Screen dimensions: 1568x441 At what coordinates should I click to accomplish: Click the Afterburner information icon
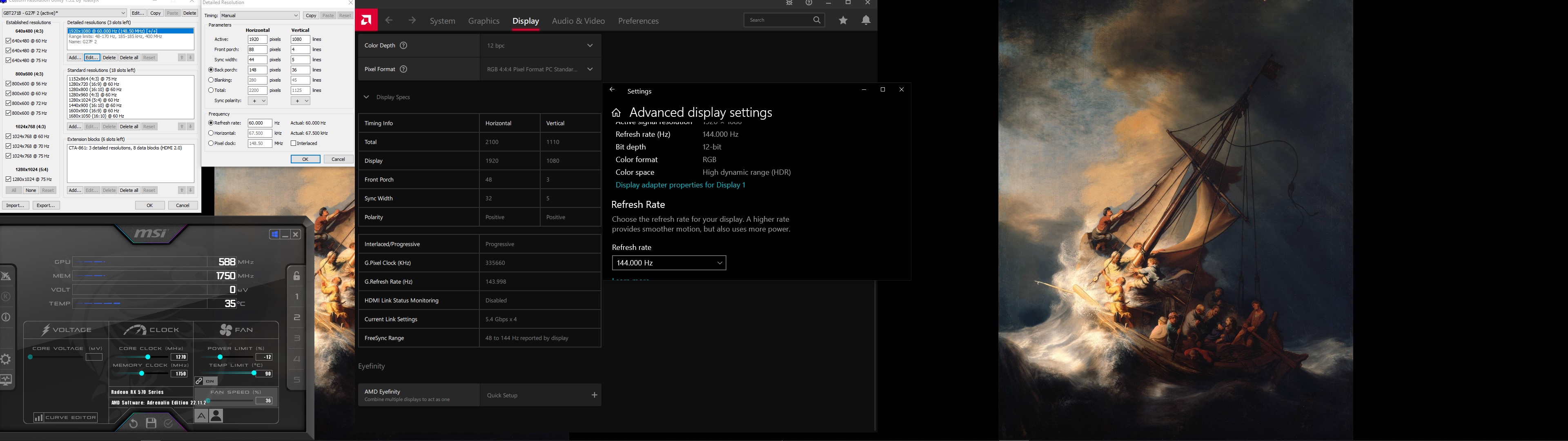[5, 317]
